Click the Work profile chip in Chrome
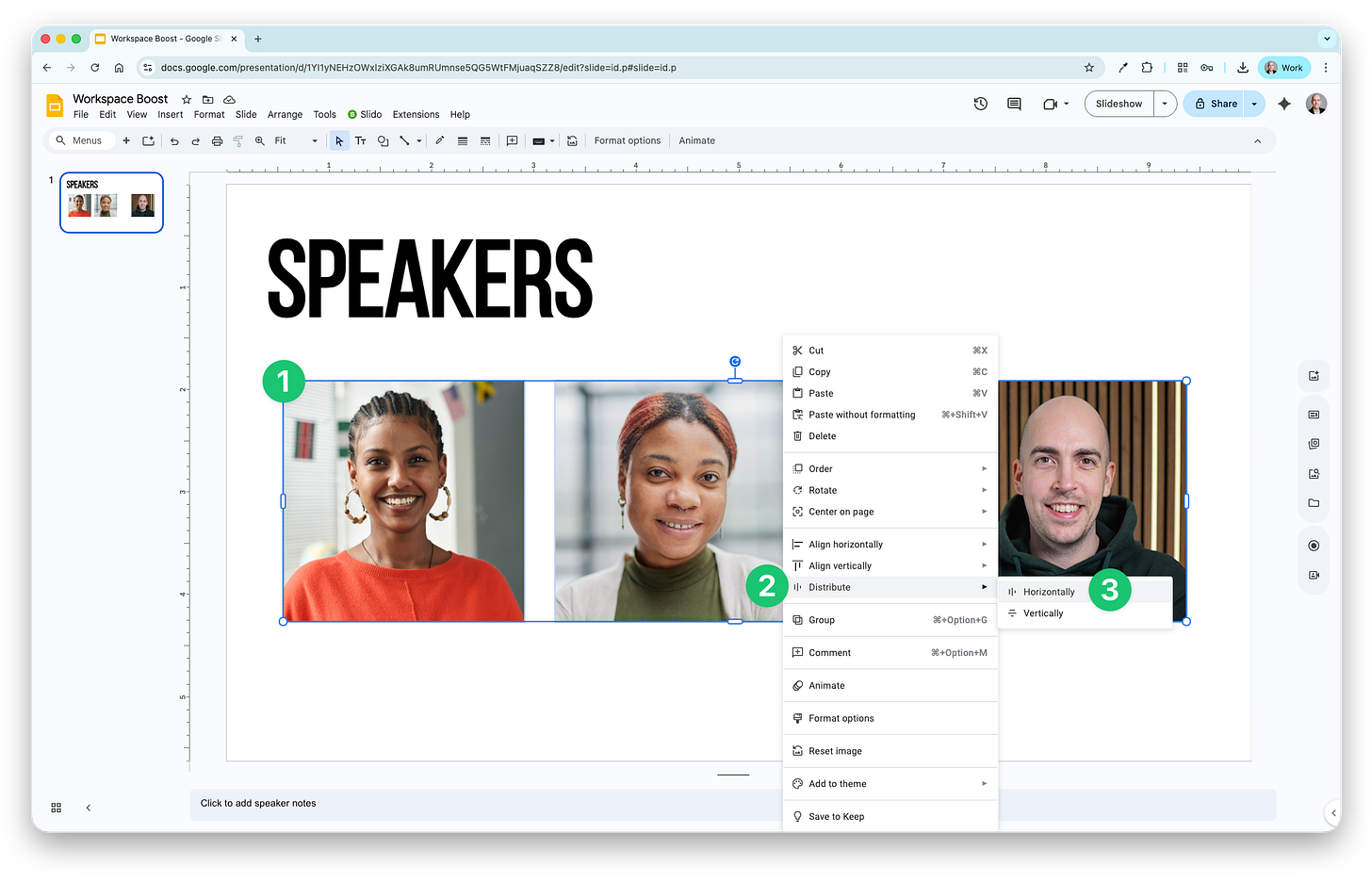Image resolution: width=1372 pixels, height=882 pixels. (1283, 68)
